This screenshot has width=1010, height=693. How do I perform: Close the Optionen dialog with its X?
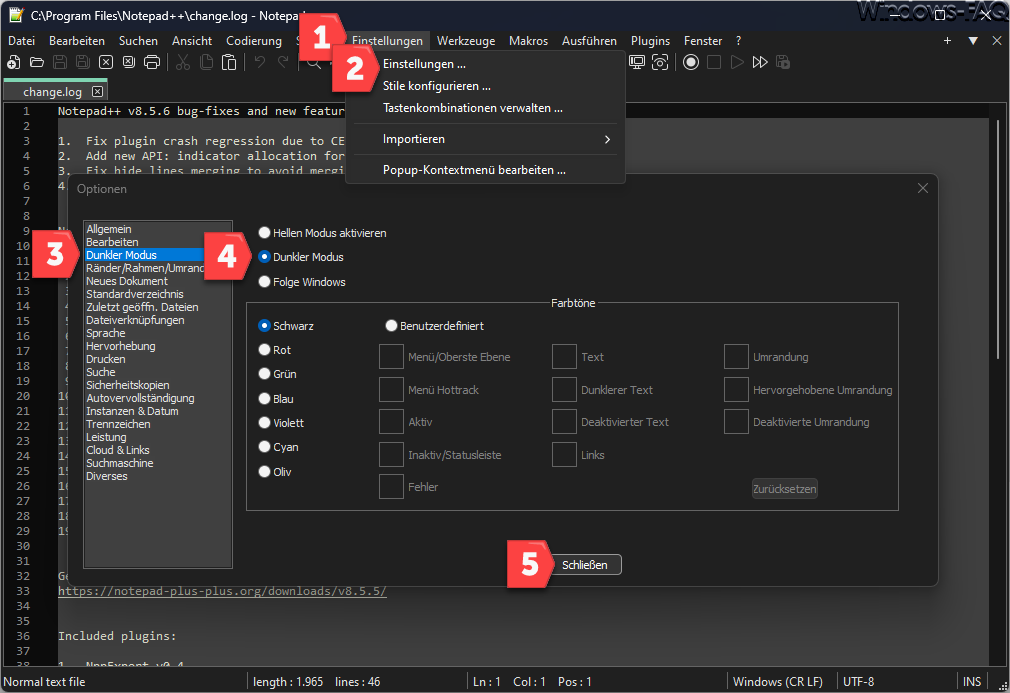tap(922, 188)
